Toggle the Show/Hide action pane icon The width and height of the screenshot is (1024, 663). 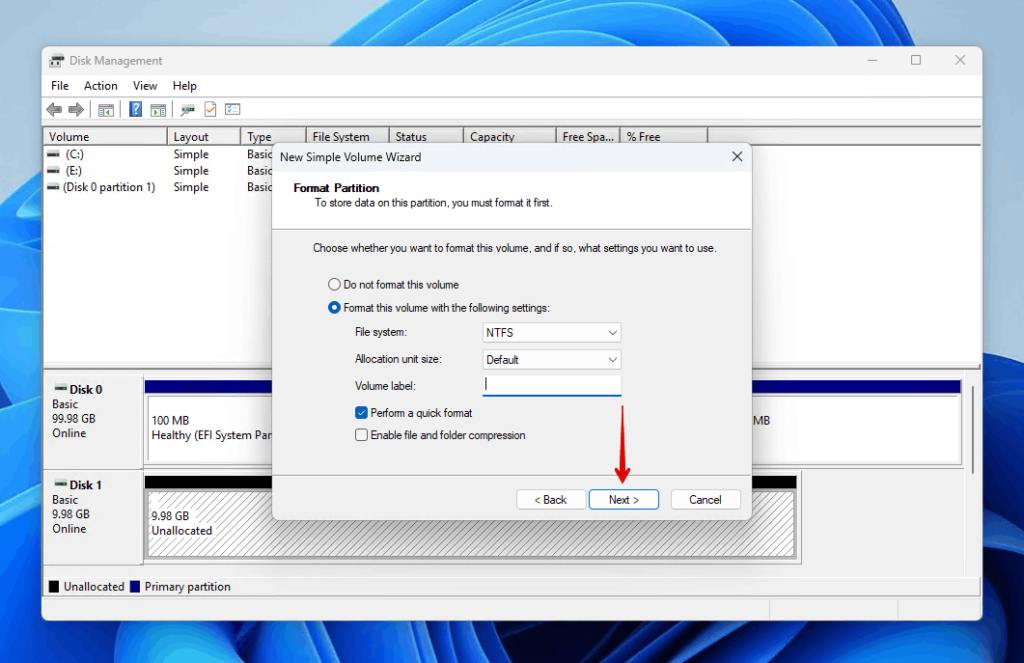(158, 109)
